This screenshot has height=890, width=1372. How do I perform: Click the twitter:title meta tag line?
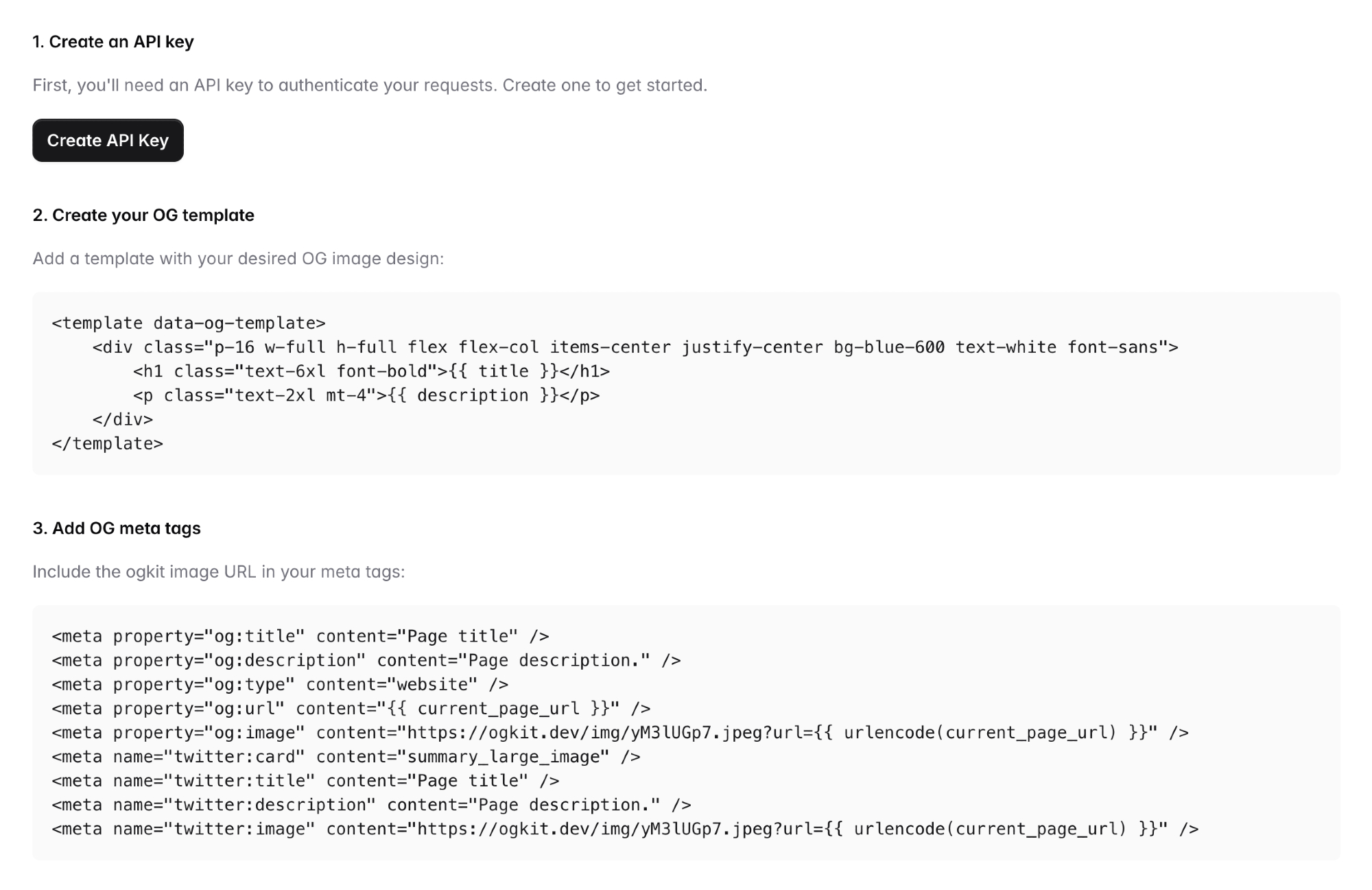coord(305,781)
